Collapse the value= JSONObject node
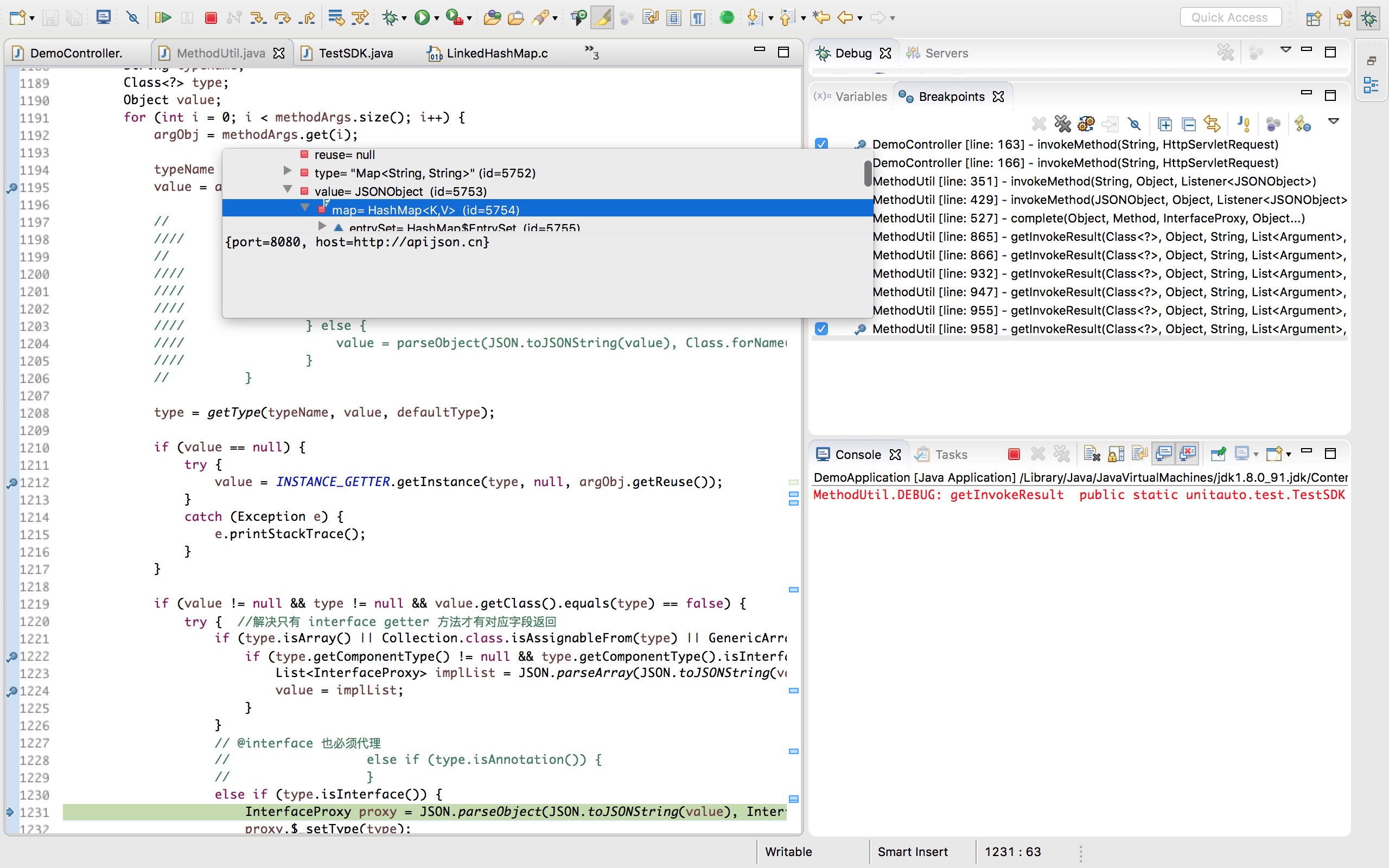 [x=288, y=189]
